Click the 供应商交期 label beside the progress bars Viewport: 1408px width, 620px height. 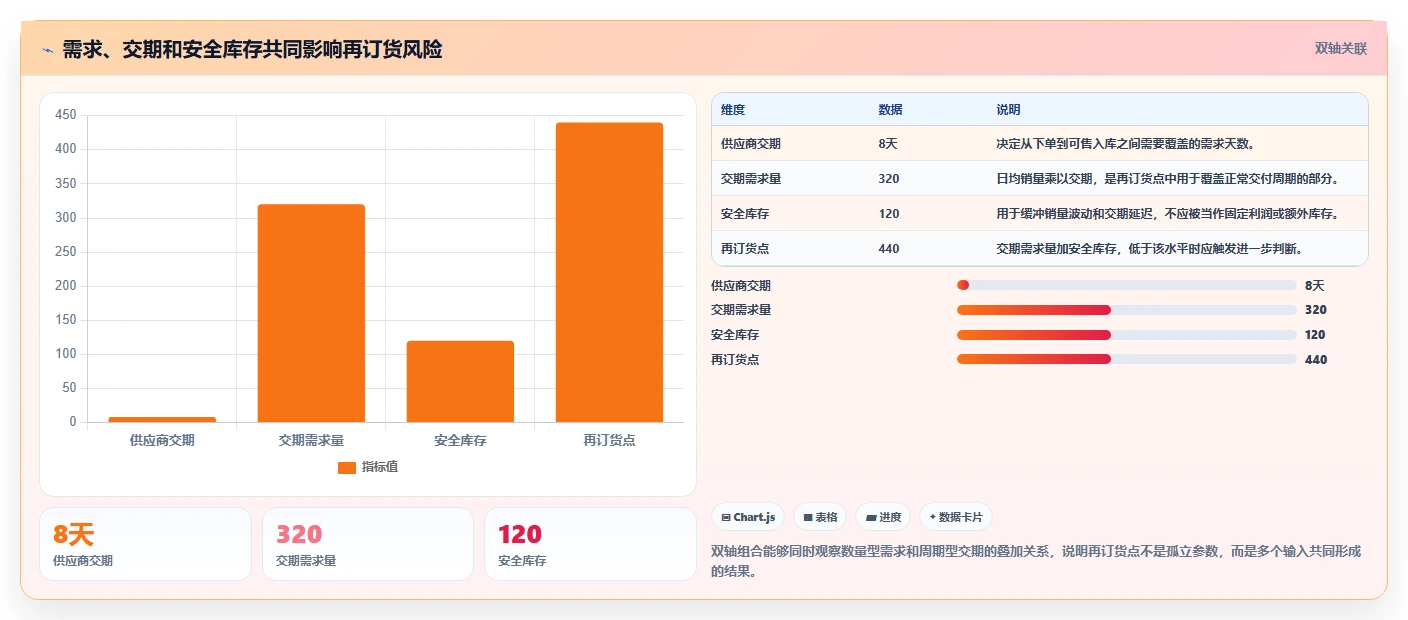[741, 286]
